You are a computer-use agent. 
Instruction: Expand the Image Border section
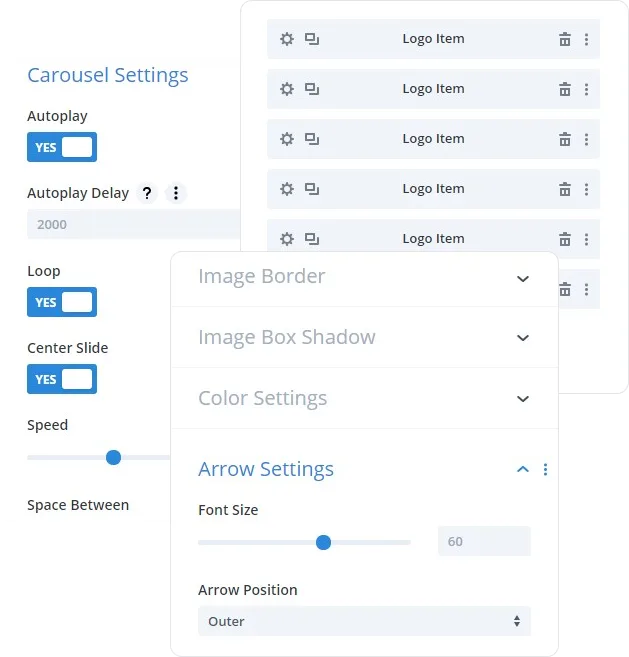tap(523, 277)
